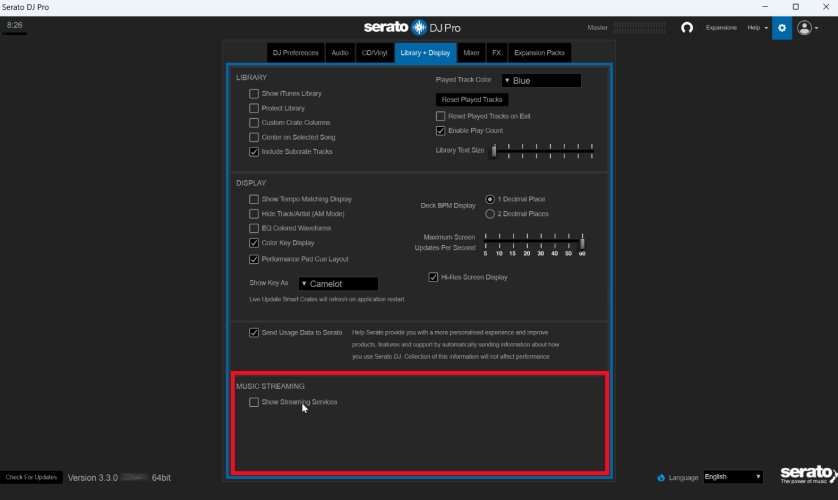Open the Expansion Packs tab
Screen dimensions: 838x500
(x=539, y=53)
